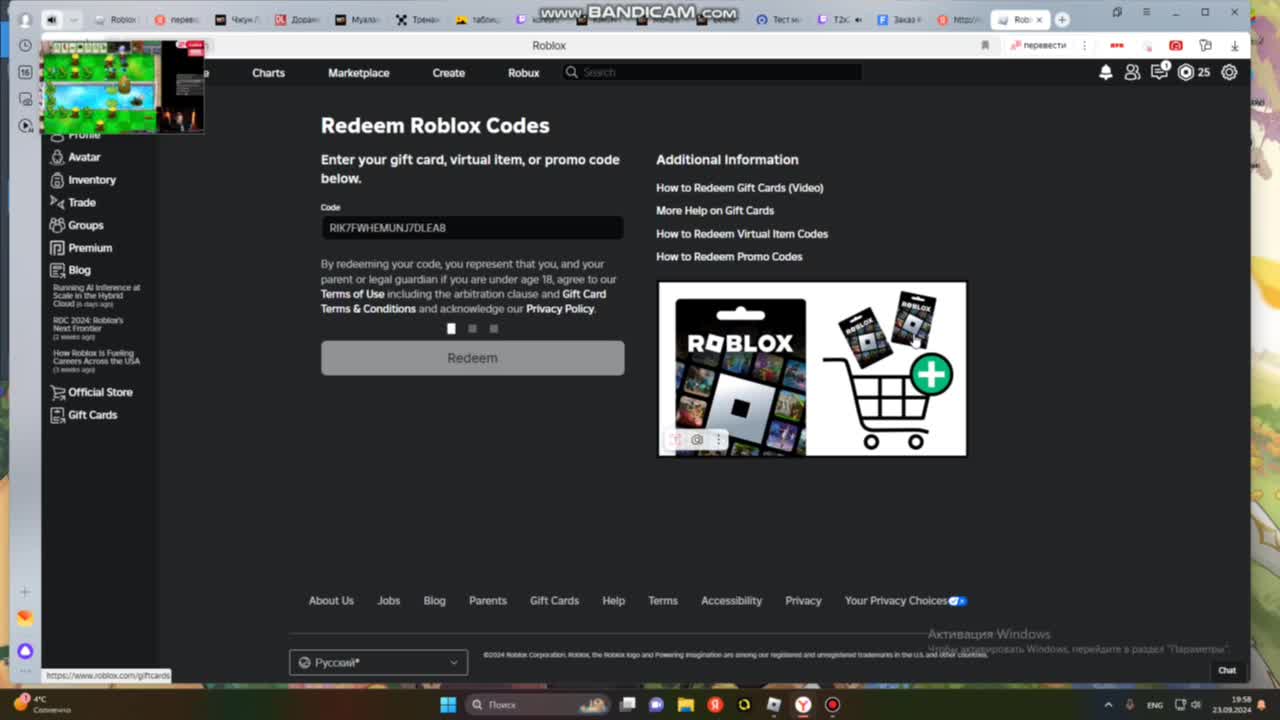Image resolution: width=1280 pixels, height=720 pixels.
Task: Focus the Roblox search field
Action: pos(710,72)
